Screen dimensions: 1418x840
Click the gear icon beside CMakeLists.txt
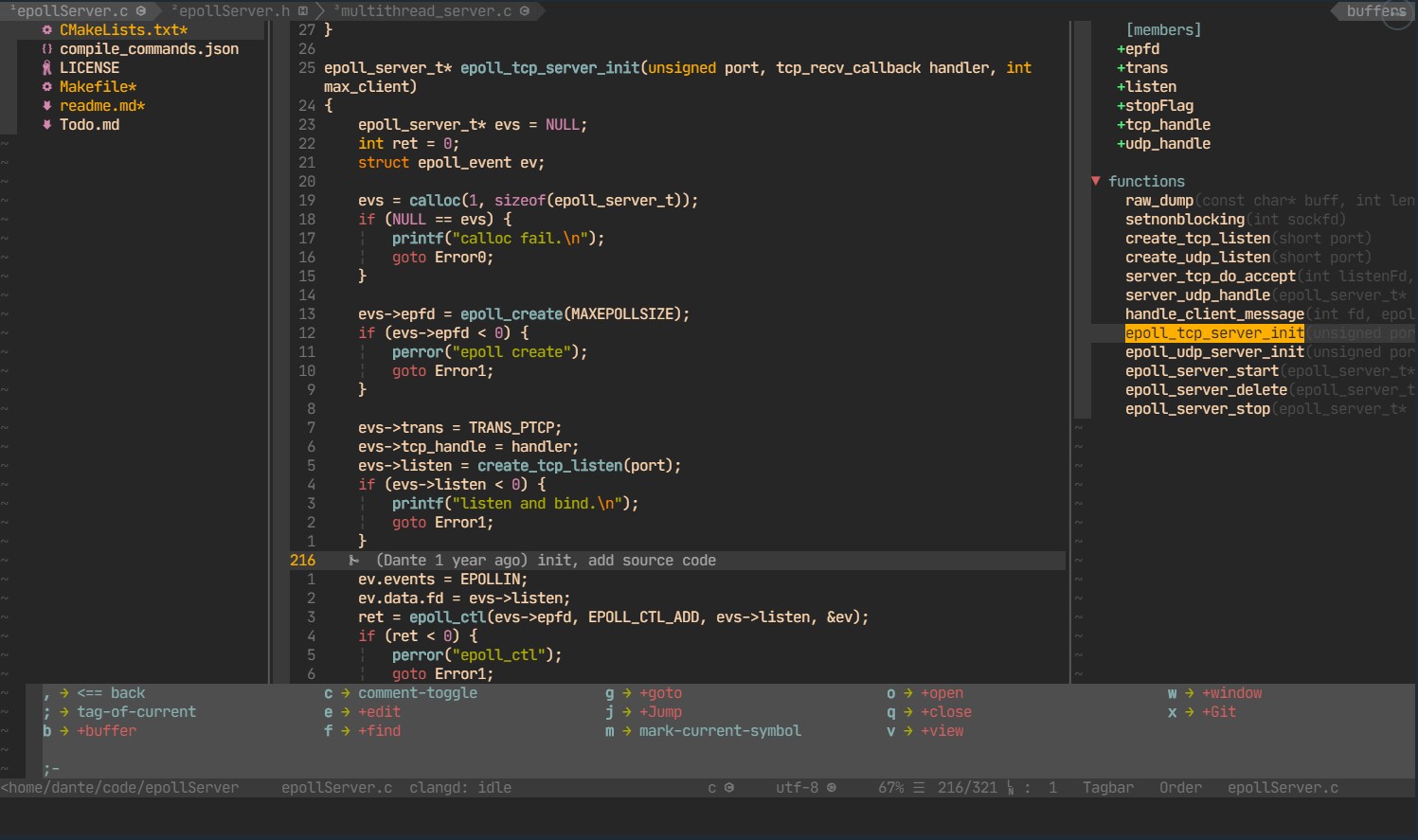[46, 29]
